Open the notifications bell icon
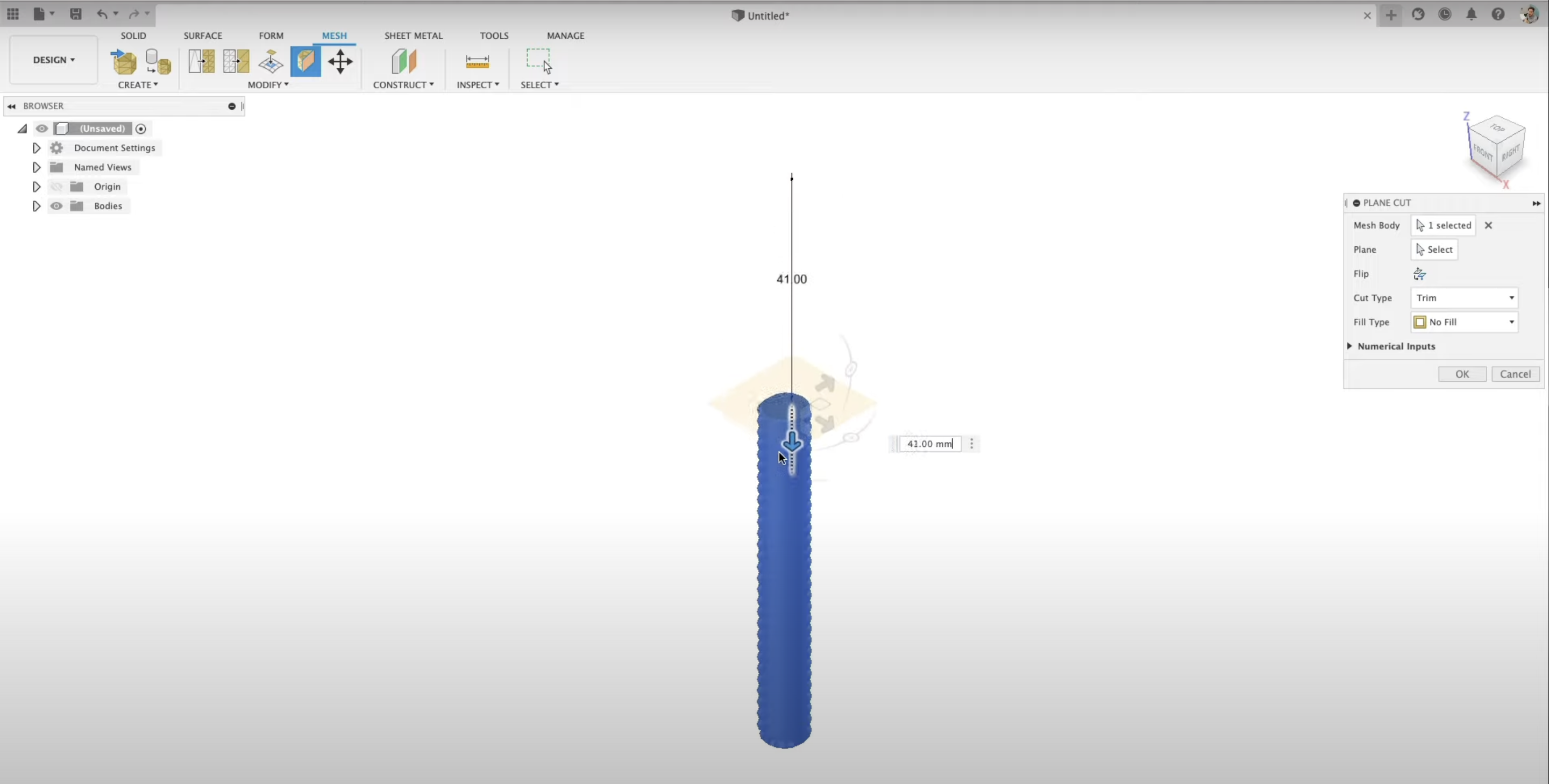 pos(1471,15)
